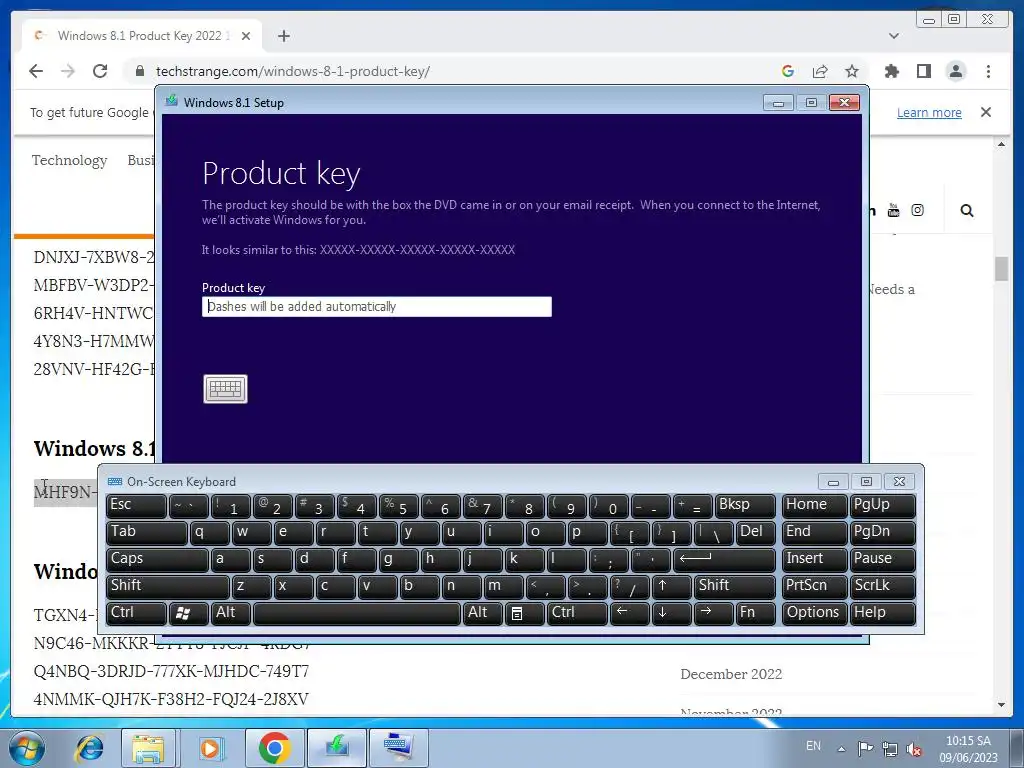Image resolution: width=1024 pixels, height=768 pixels.
Task: Click the number 8 key on On-Screen Keyboard
Action: [524, 506]
